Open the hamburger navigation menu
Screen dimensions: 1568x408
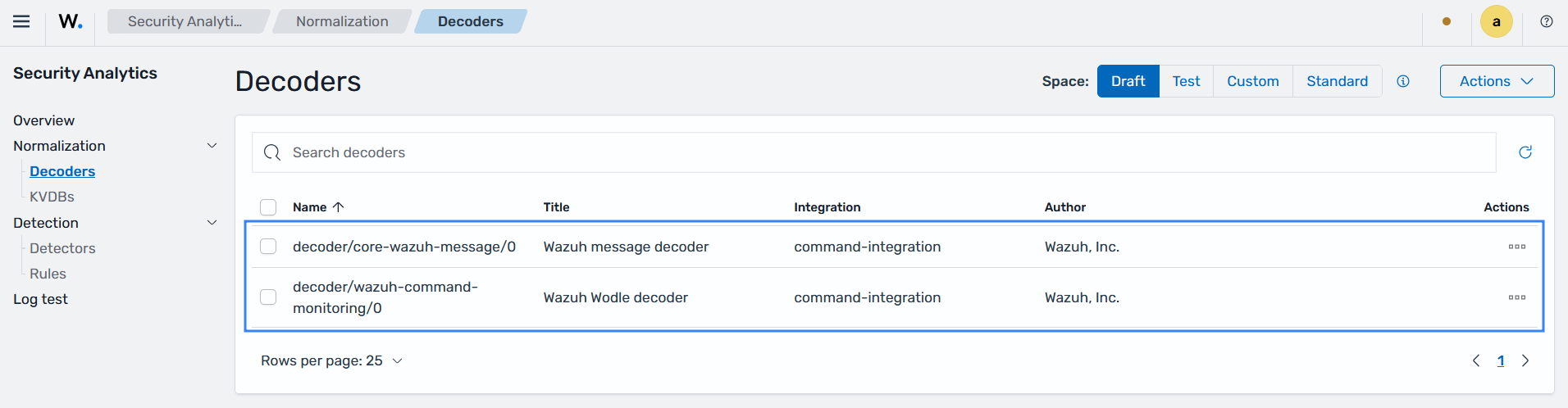21,21
